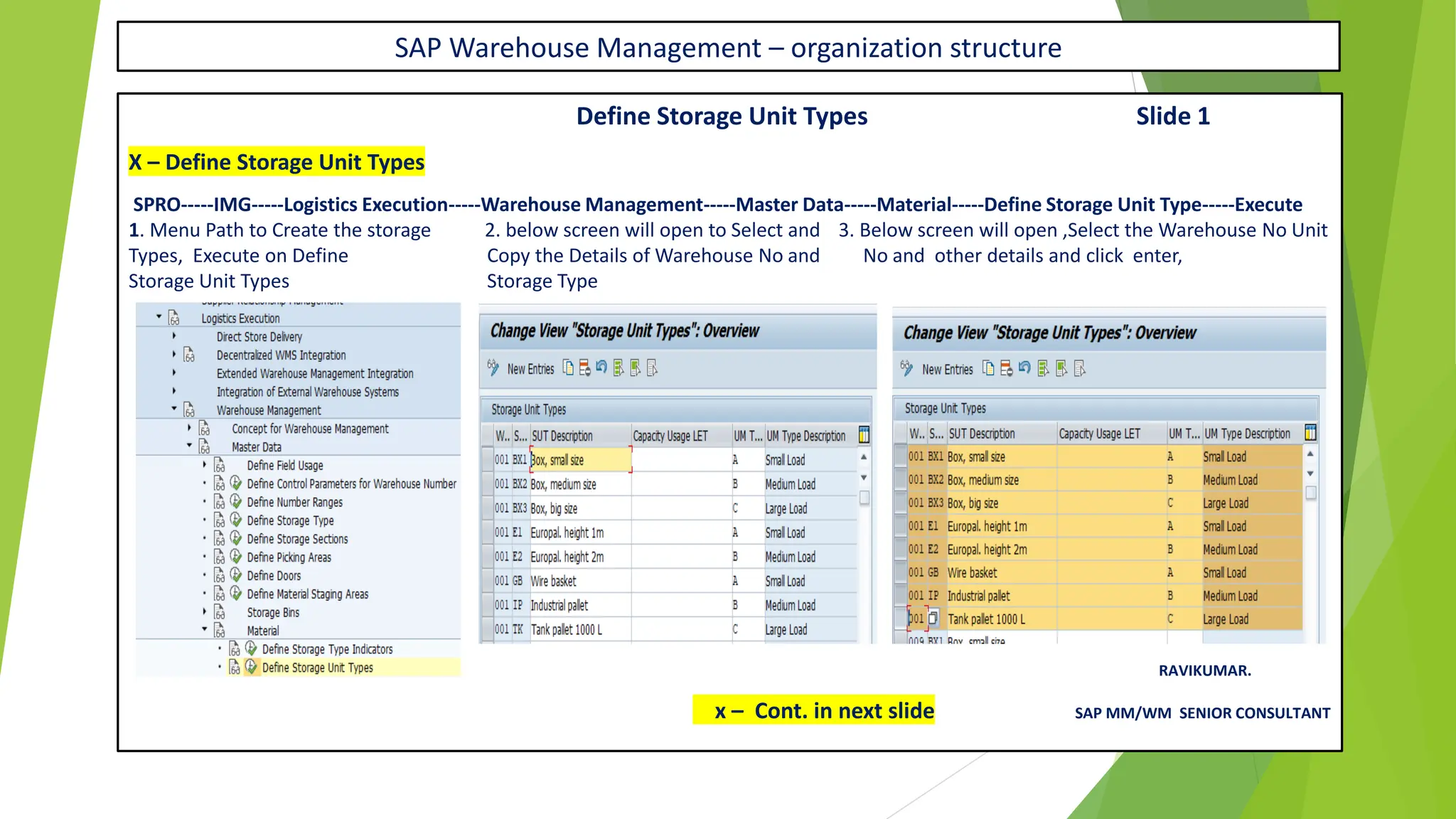Click Select All icon in step 3 screen
This screenshot has height=819, width=1456.
(1043, 368)
